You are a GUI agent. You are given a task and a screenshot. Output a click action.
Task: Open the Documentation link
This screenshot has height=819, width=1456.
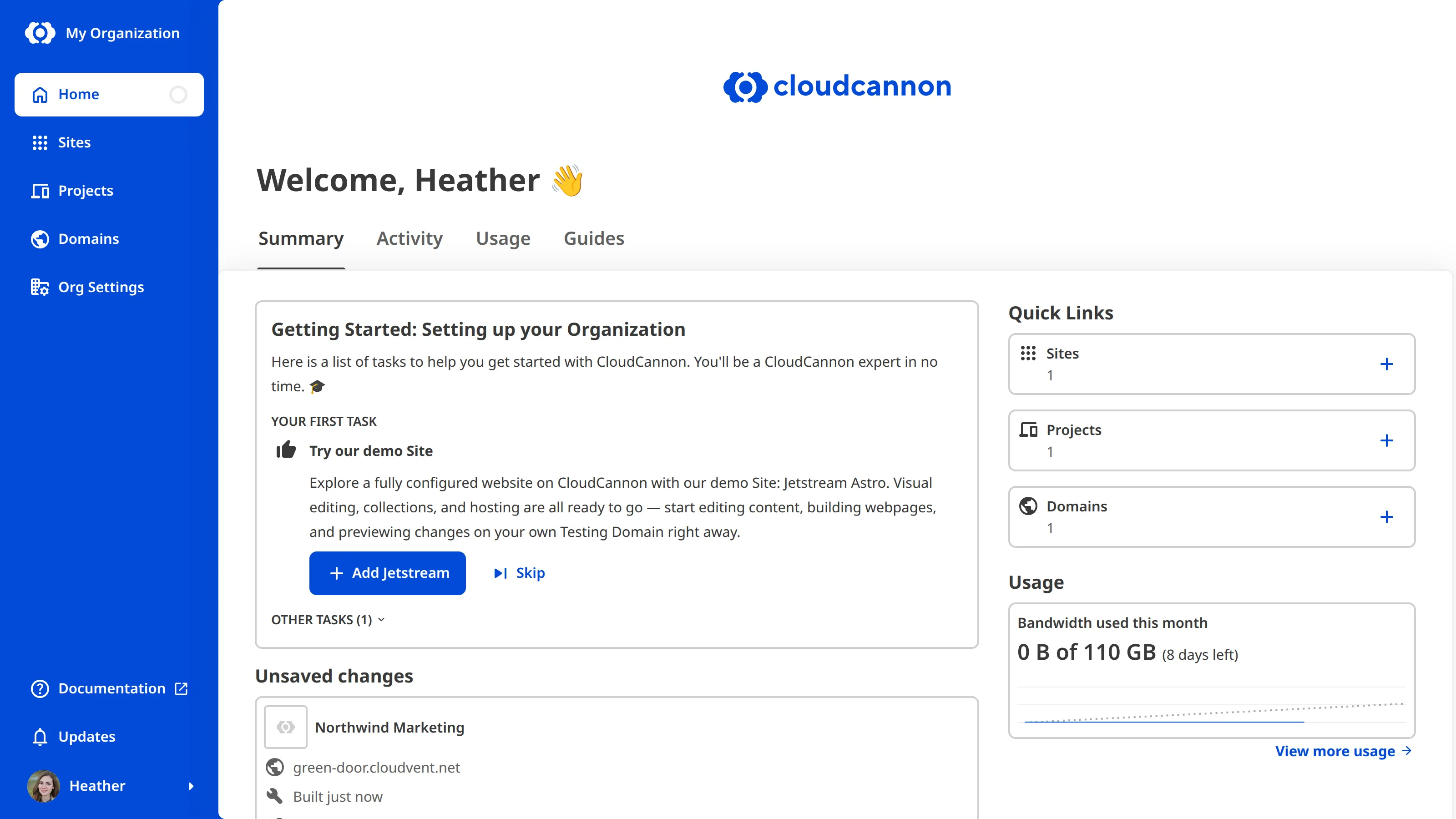[109, 688]
